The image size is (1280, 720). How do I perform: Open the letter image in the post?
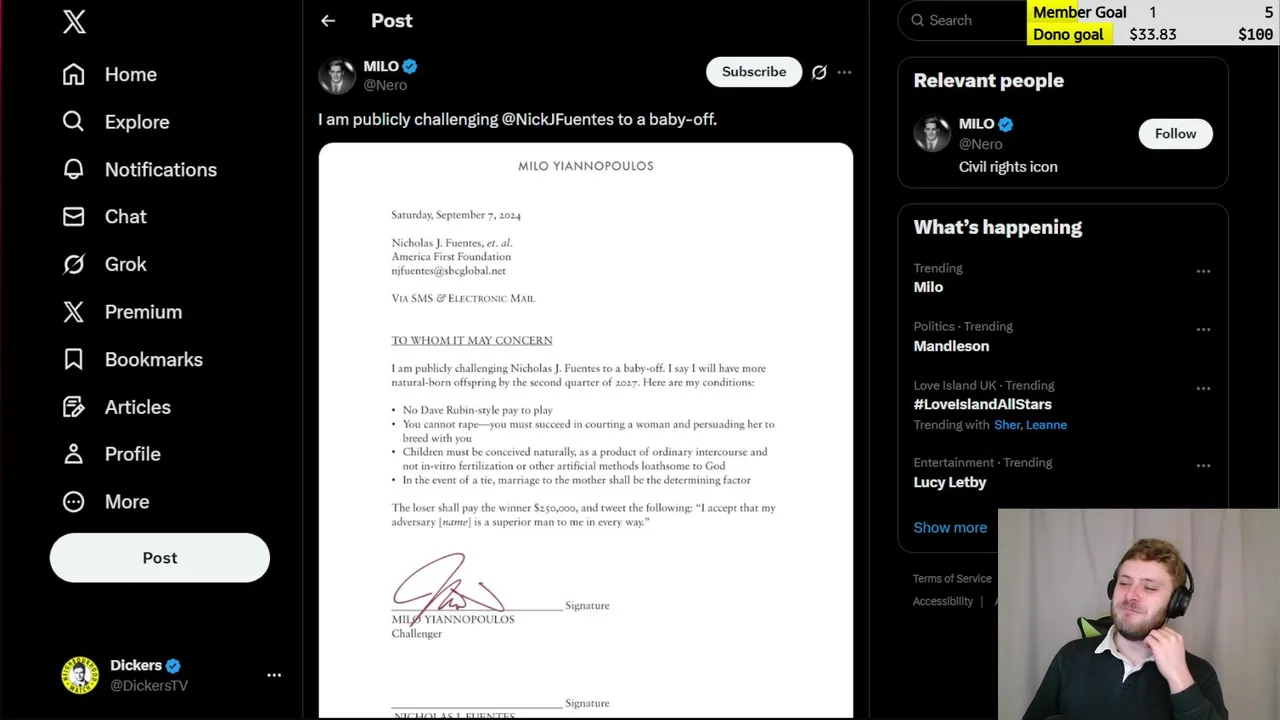click(586, 430)
